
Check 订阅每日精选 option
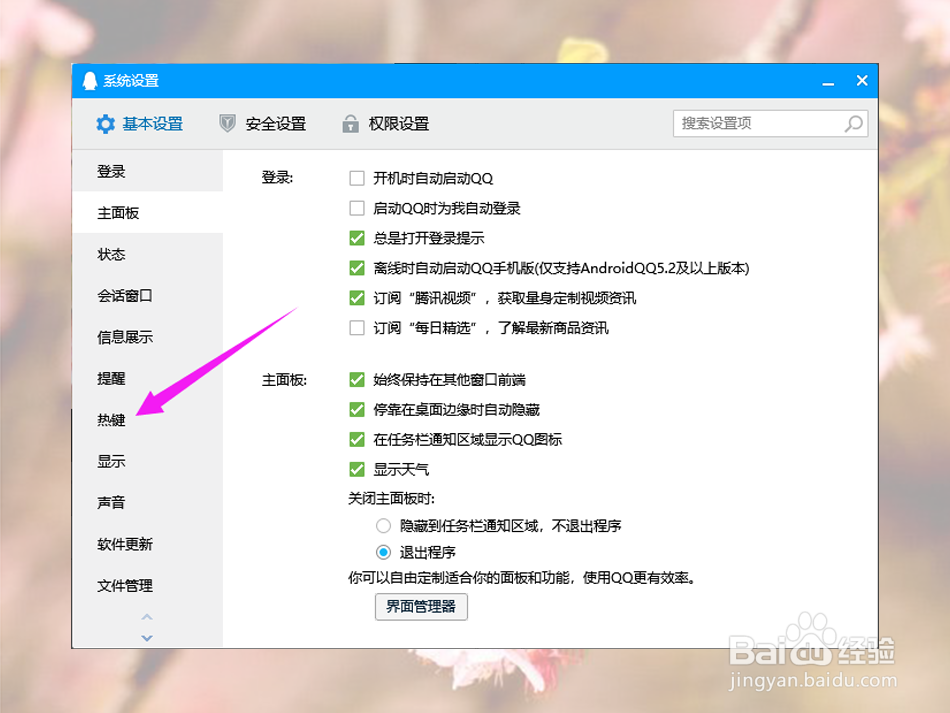click(357, 328)
